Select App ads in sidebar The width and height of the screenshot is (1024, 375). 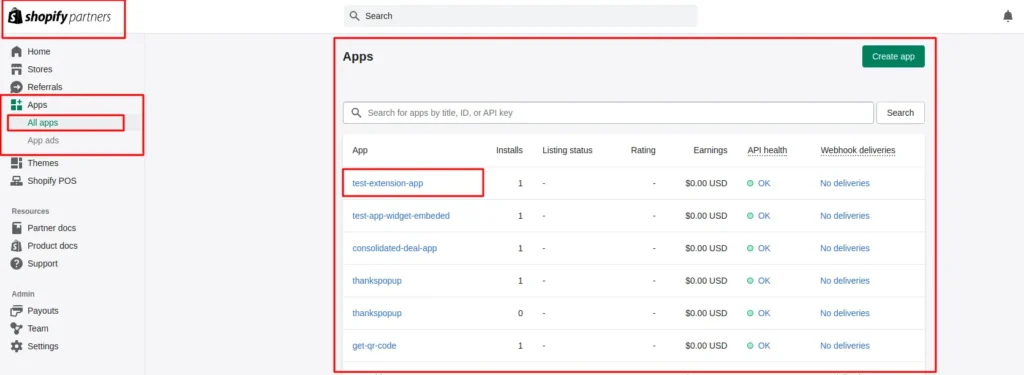43,140
